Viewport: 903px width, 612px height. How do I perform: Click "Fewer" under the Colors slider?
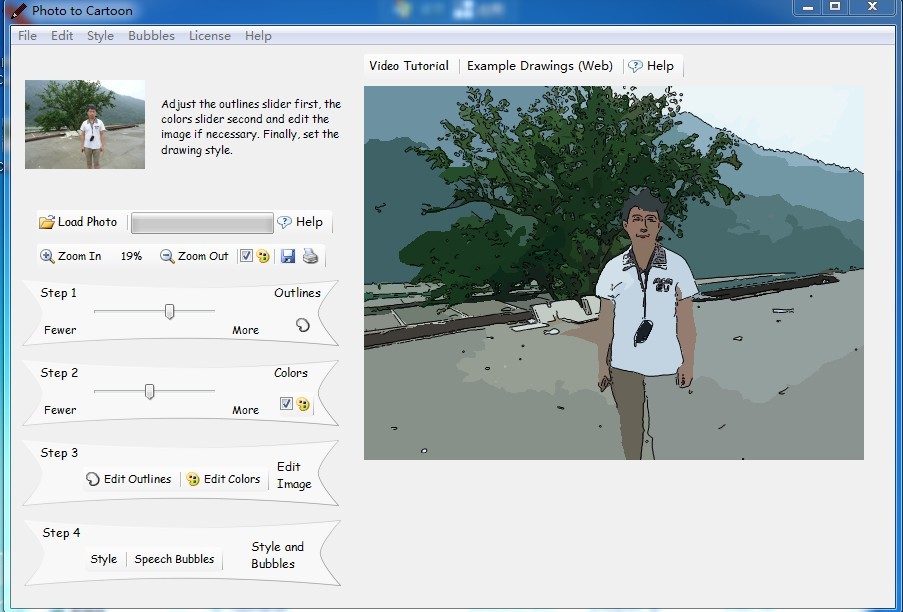coord(60,410)
